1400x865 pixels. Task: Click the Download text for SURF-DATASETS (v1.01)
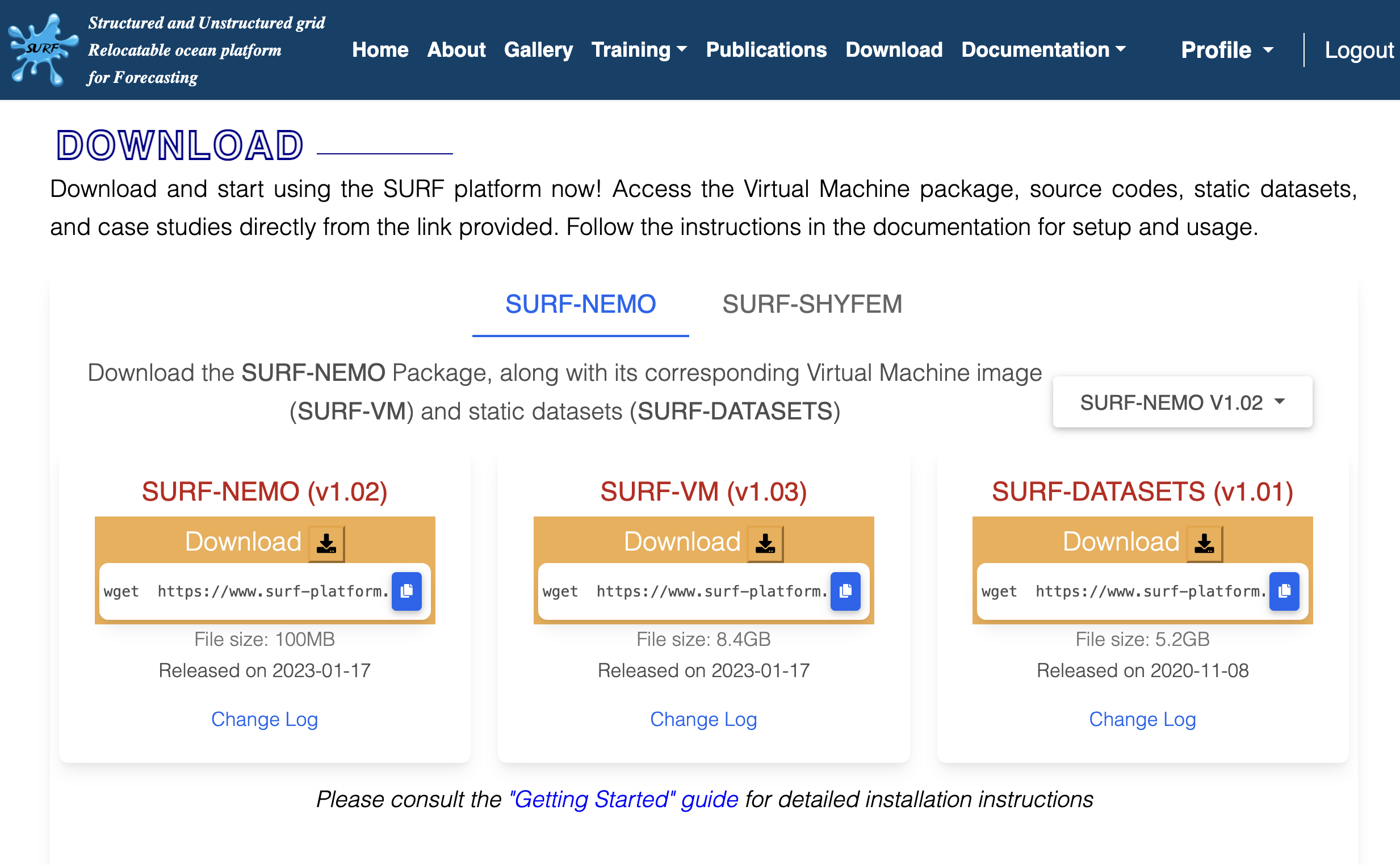[x=1121, y=542]
